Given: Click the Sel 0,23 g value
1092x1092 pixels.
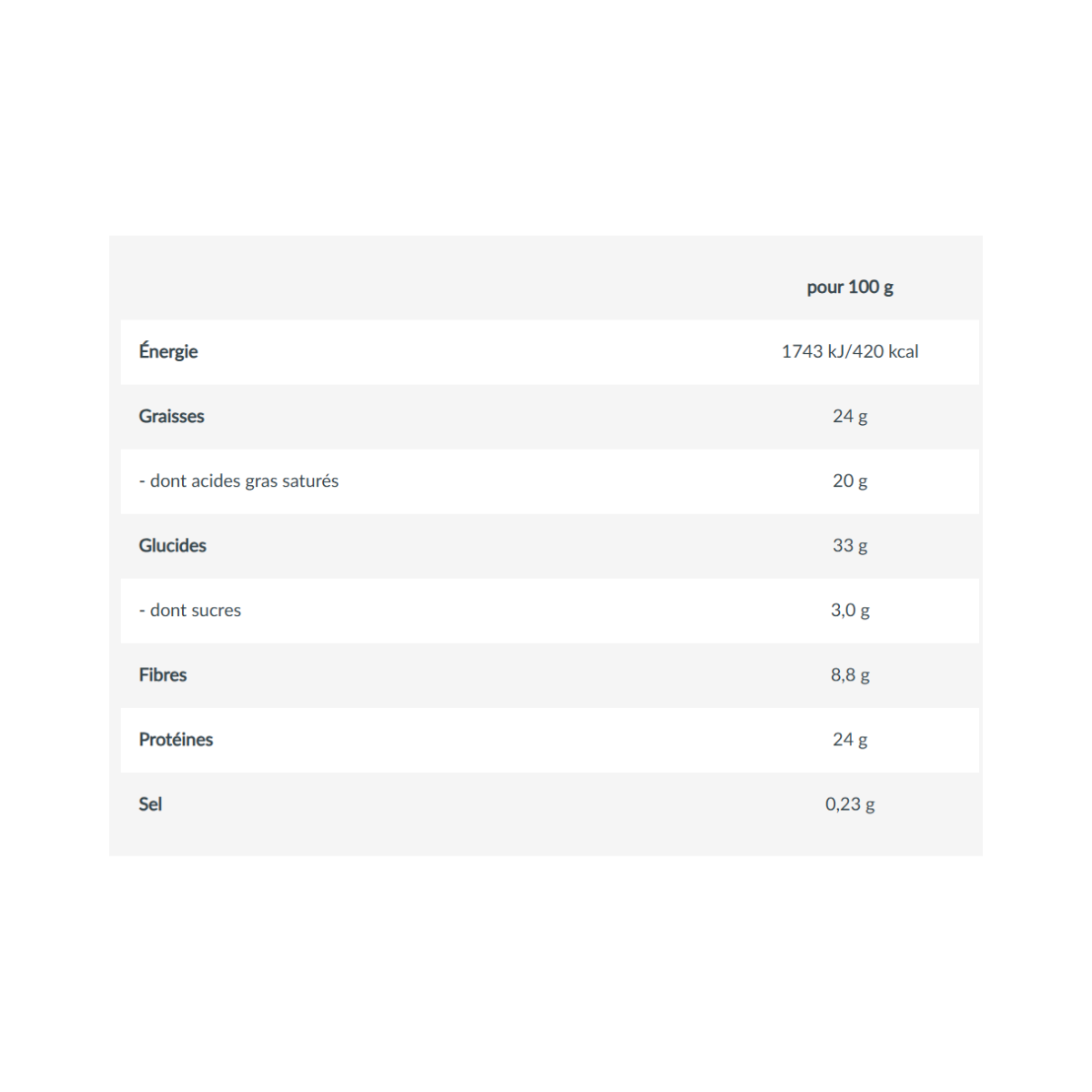Looking at the screenshot, I should (850, 804).
